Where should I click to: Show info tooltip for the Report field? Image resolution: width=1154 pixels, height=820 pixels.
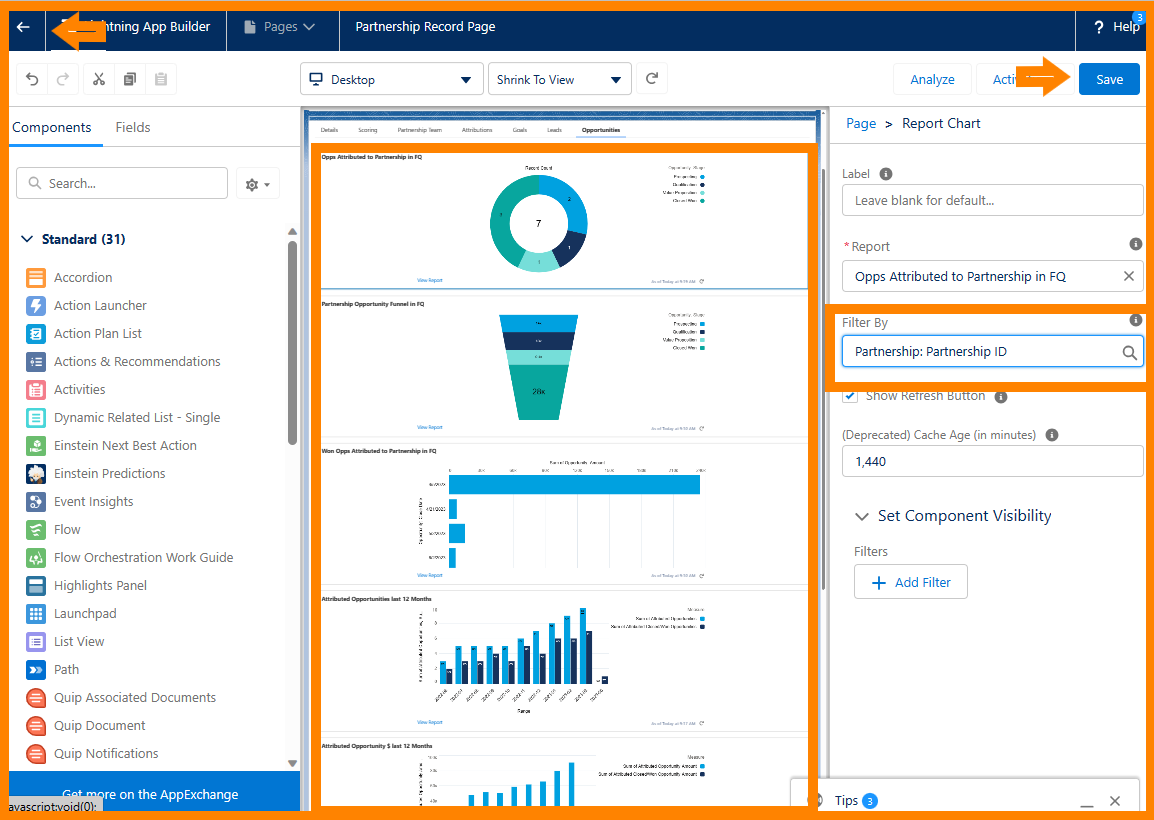coord(1136,244)
